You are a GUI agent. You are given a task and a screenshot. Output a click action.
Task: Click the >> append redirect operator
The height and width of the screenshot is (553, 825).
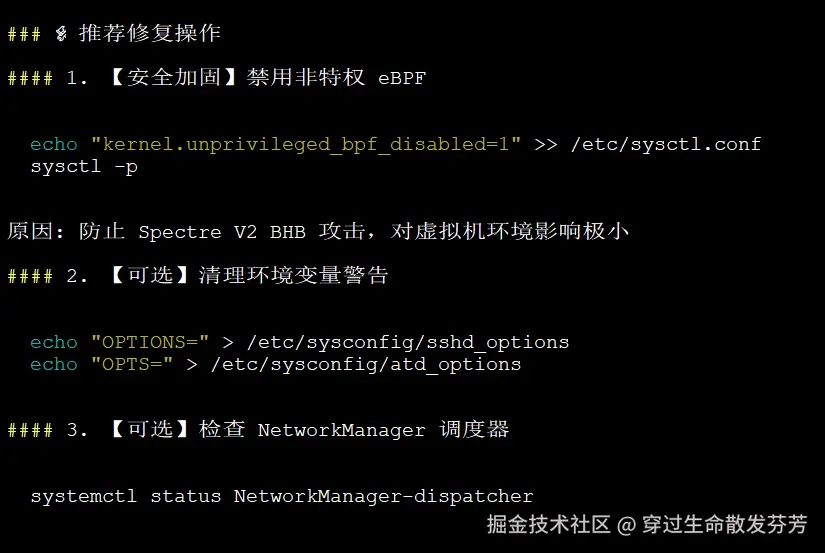[545, 144]
